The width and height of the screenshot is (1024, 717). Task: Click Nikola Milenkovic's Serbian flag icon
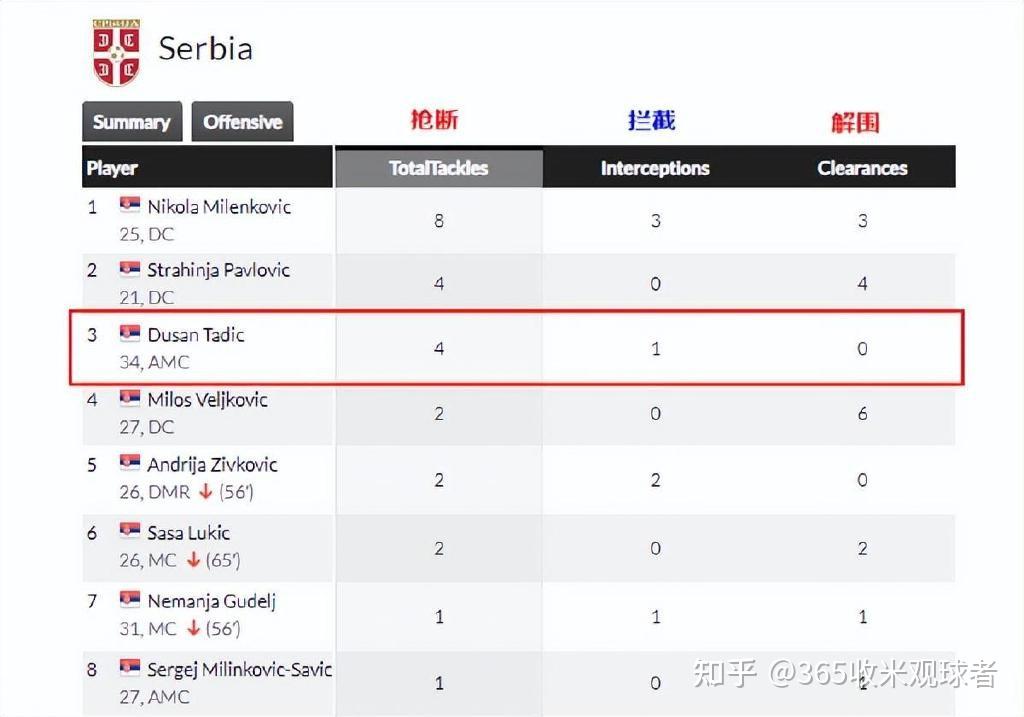(x=130, y=206)
